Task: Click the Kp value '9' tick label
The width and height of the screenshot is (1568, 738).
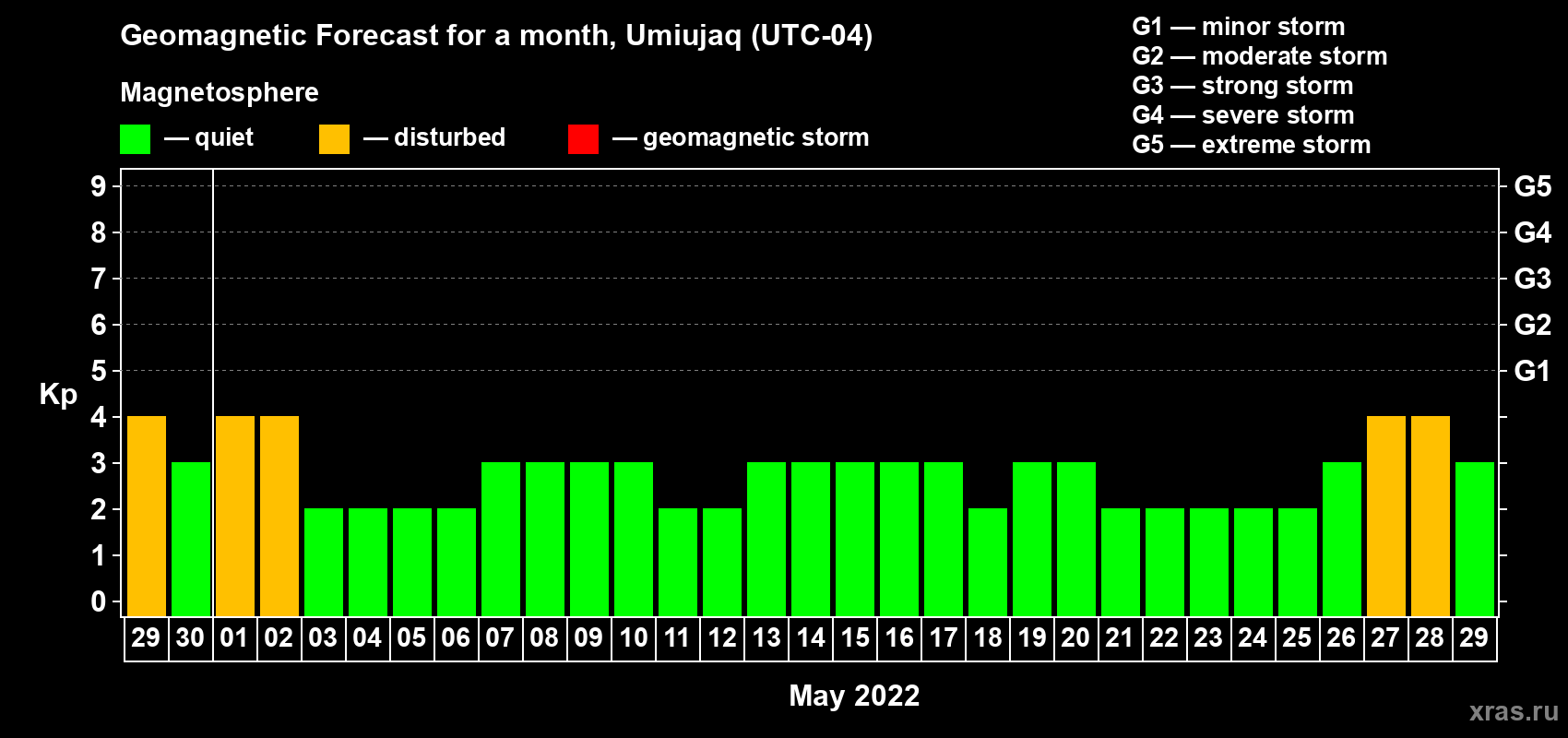Action: [98, 186]
